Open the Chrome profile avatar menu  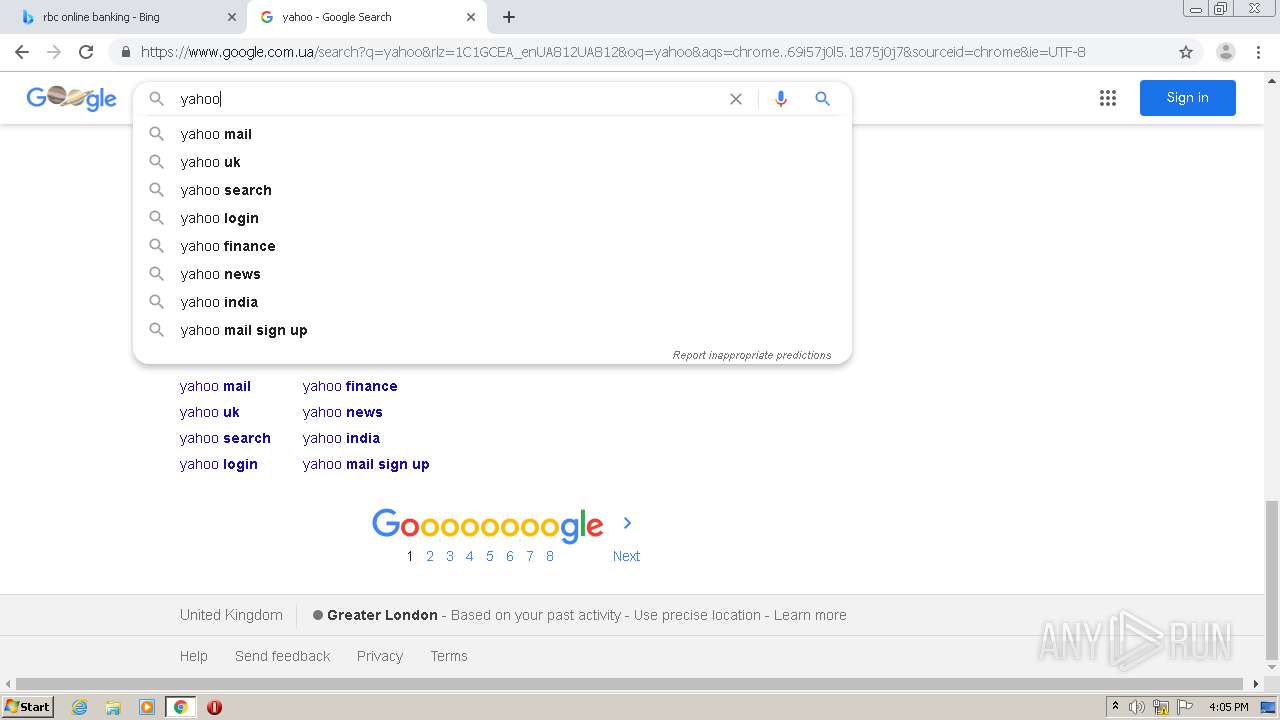(x=1225, y=52)
